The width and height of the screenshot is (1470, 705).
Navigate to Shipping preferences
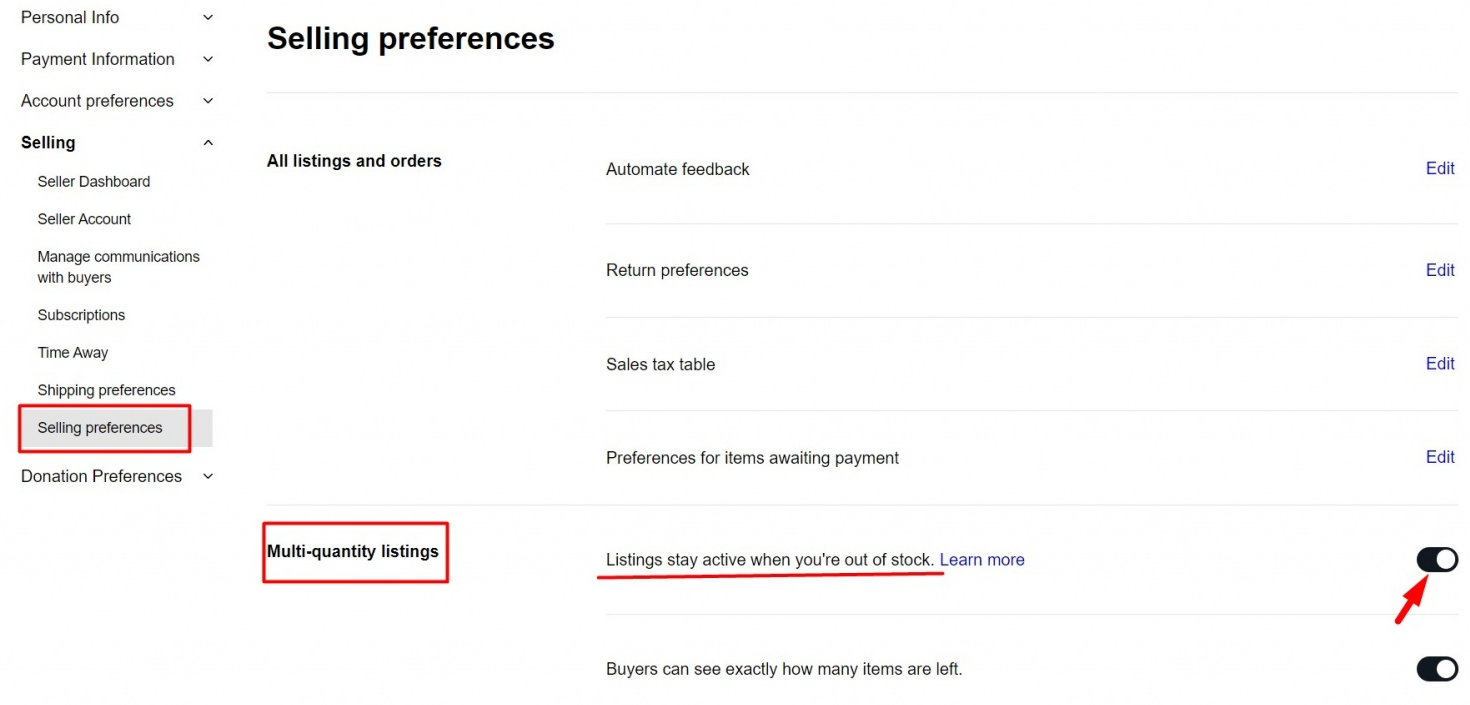point(106,390)
